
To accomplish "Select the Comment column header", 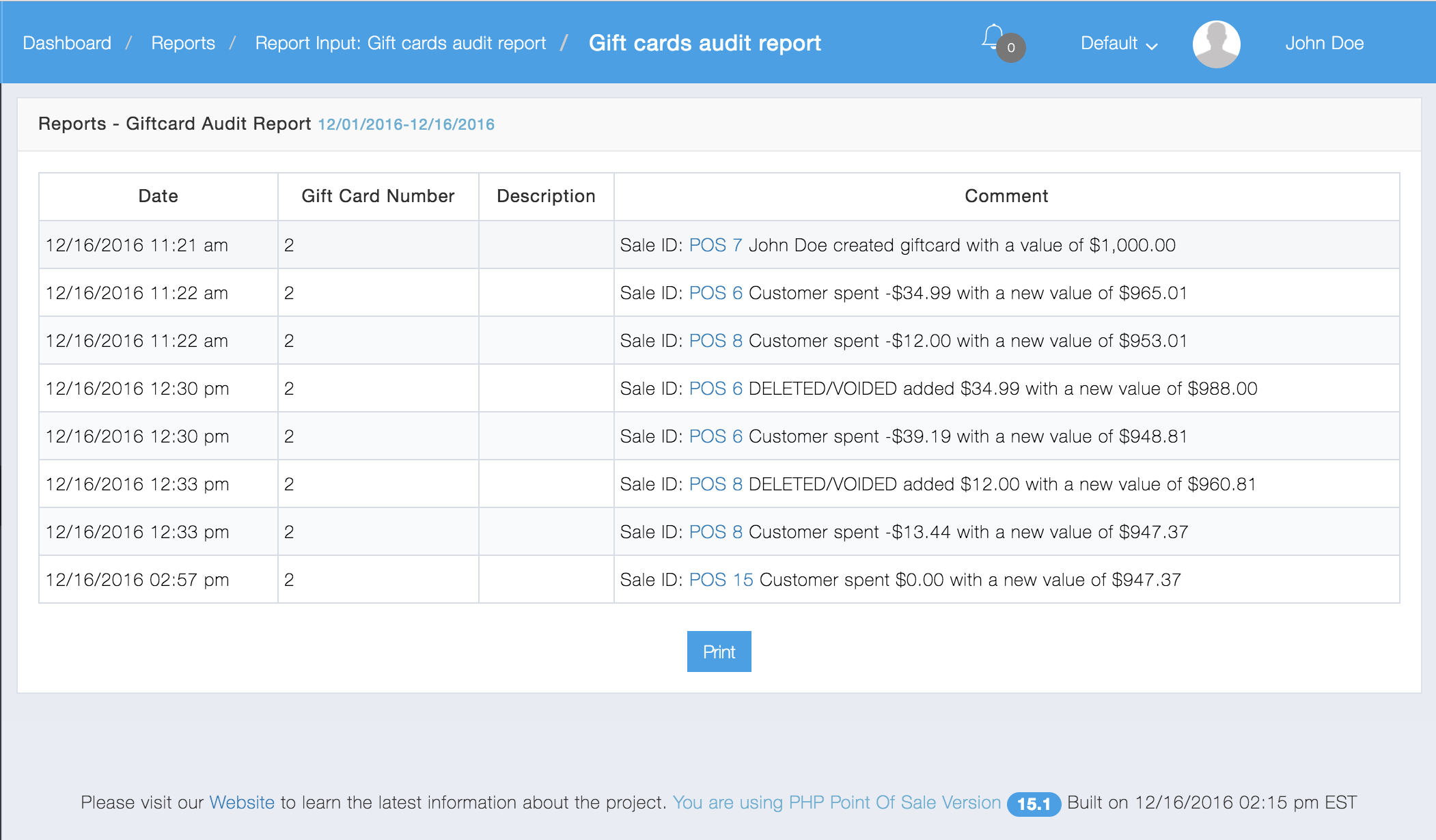I will pos(1006,196).
